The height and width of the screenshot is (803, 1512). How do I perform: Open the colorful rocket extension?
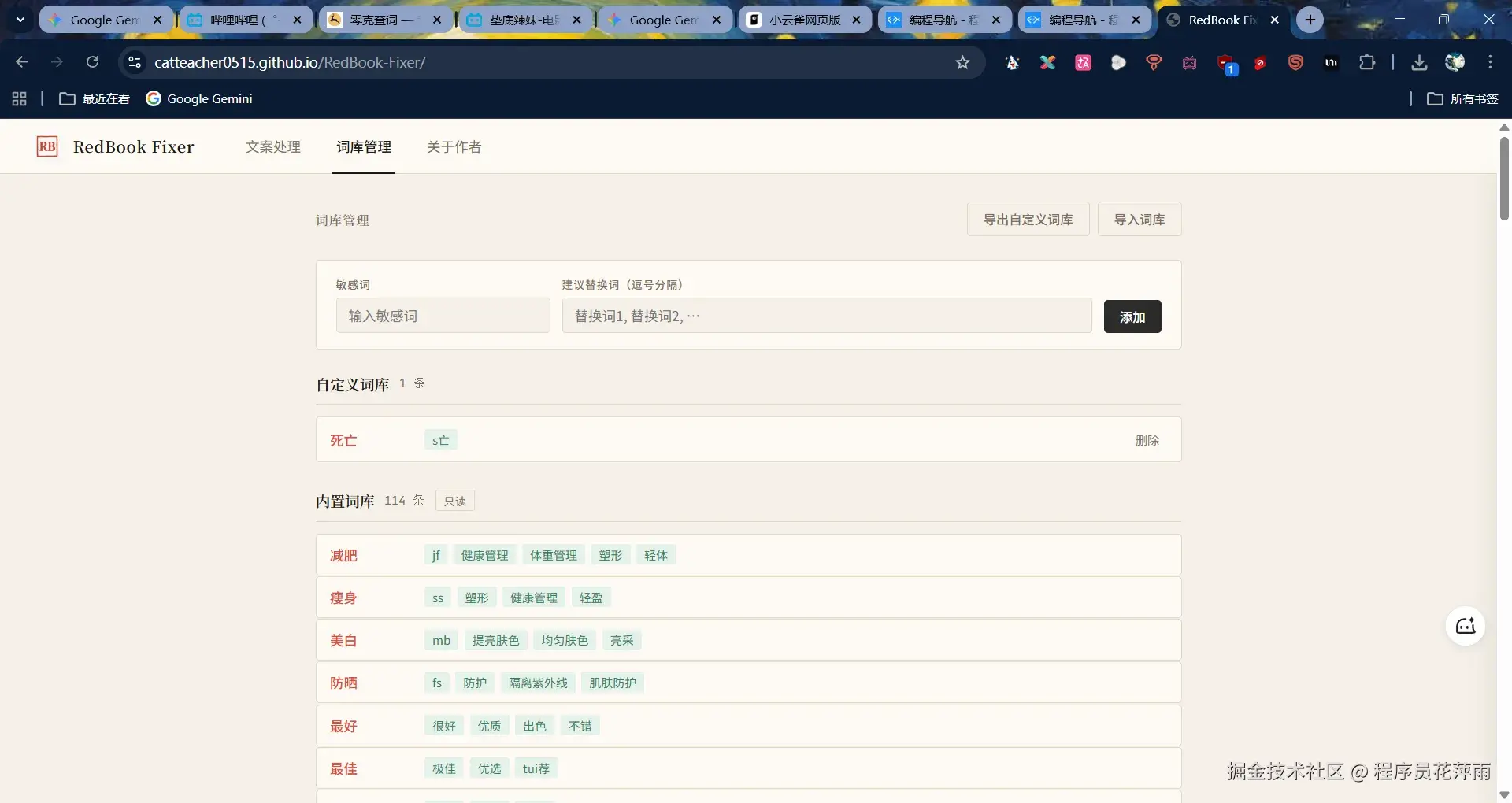click(x=1013, y=63)
